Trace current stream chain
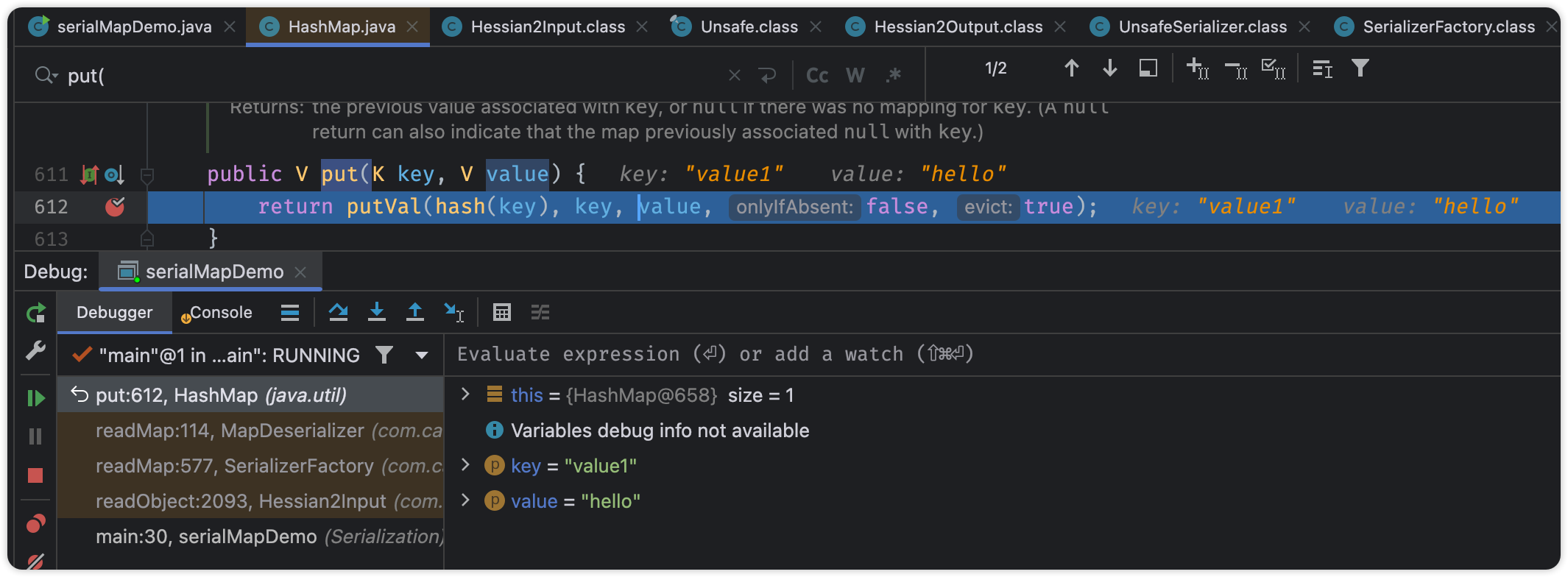 click(x=540, y=313)
